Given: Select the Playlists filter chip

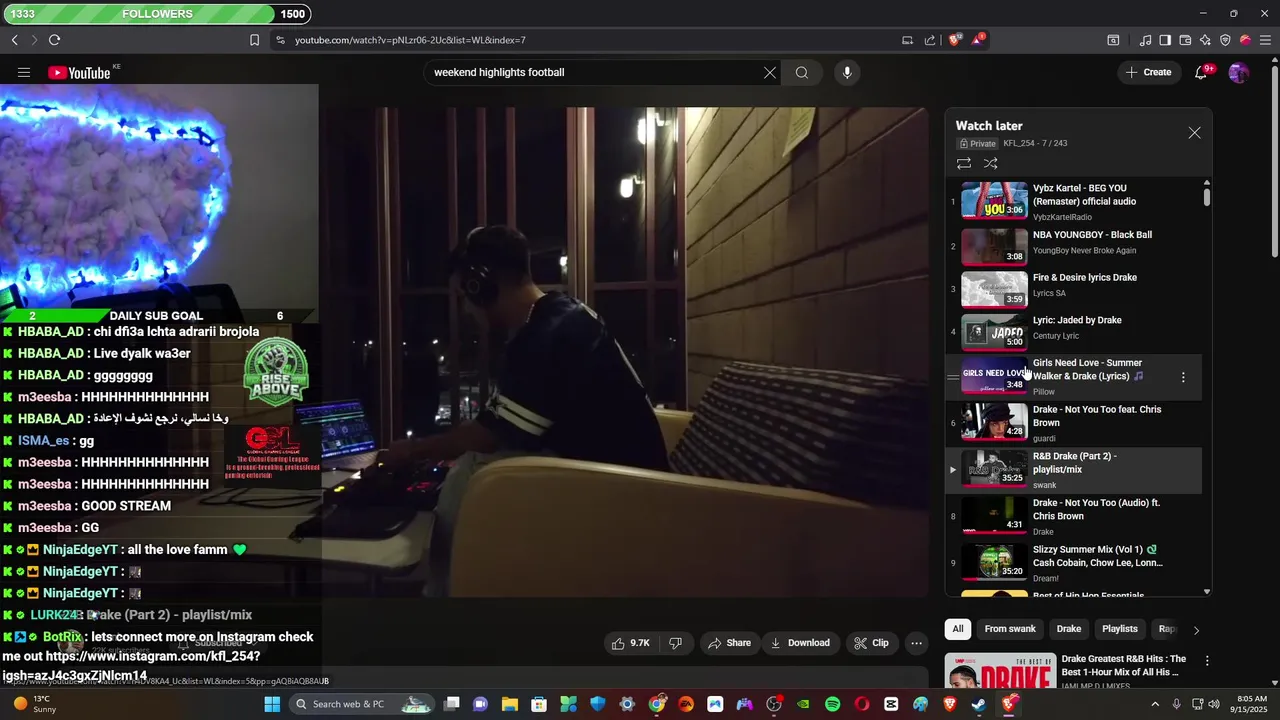Looking at the screenshot, I should click(x=1120, y=629).
